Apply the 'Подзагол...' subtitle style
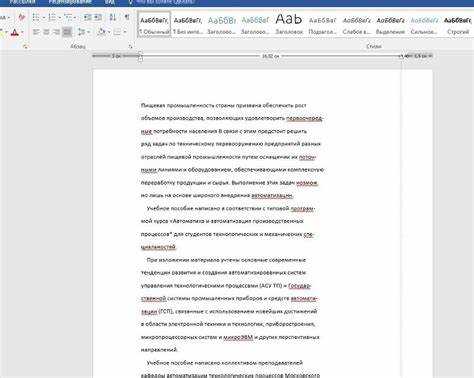This screenshot has height=378, width=474. tap(322, 25)
